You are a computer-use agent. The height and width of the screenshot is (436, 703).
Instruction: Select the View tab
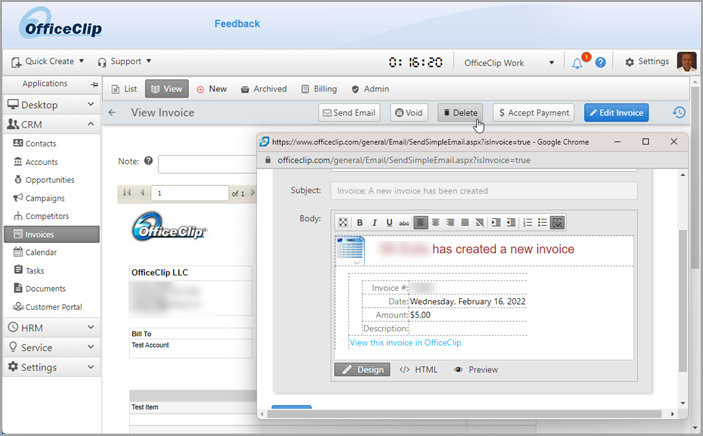167,89
